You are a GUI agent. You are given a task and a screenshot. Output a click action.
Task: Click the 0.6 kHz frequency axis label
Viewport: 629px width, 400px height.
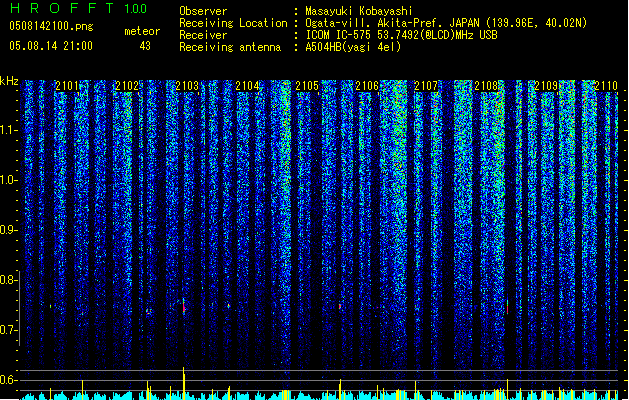point(9,380)
